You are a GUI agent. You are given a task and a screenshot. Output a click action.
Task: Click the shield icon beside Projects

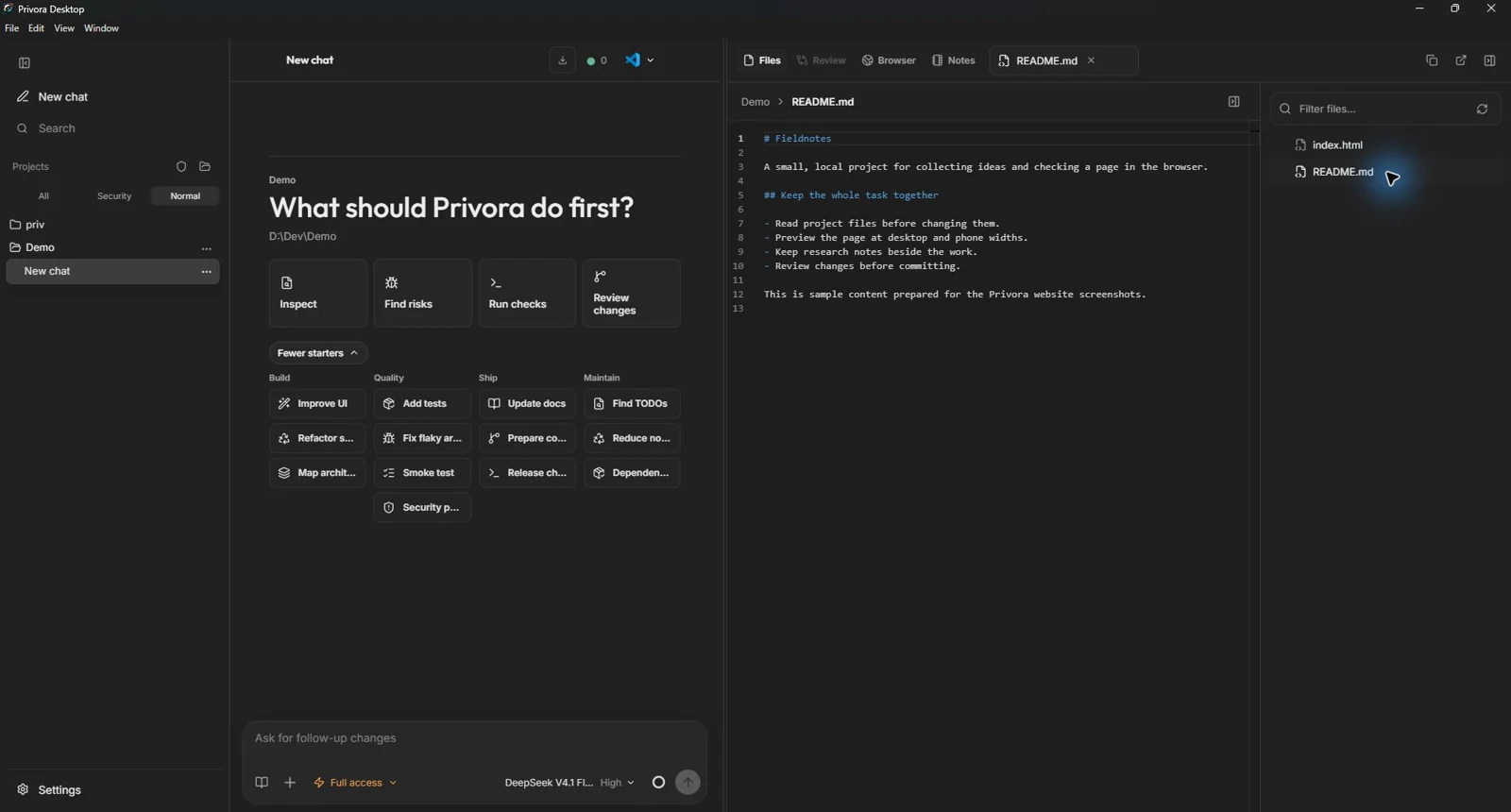coord(181,167)
